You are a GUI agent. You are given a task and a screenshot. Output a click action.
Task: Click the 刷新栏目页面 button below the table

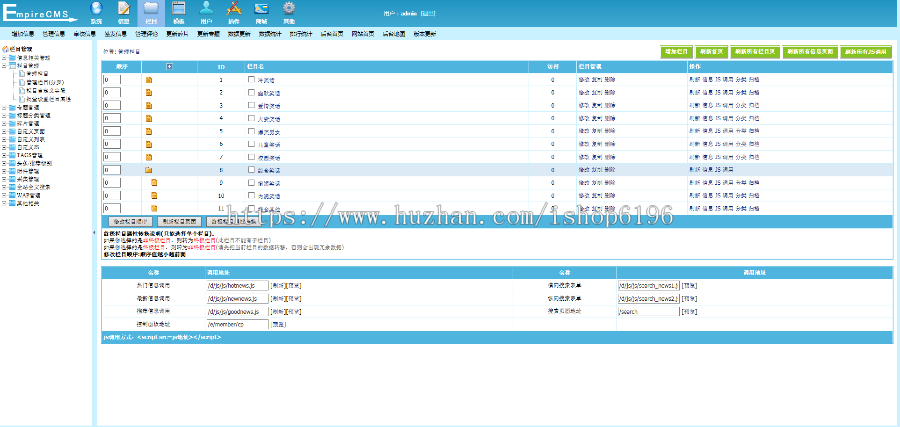(x=179, y=221)
